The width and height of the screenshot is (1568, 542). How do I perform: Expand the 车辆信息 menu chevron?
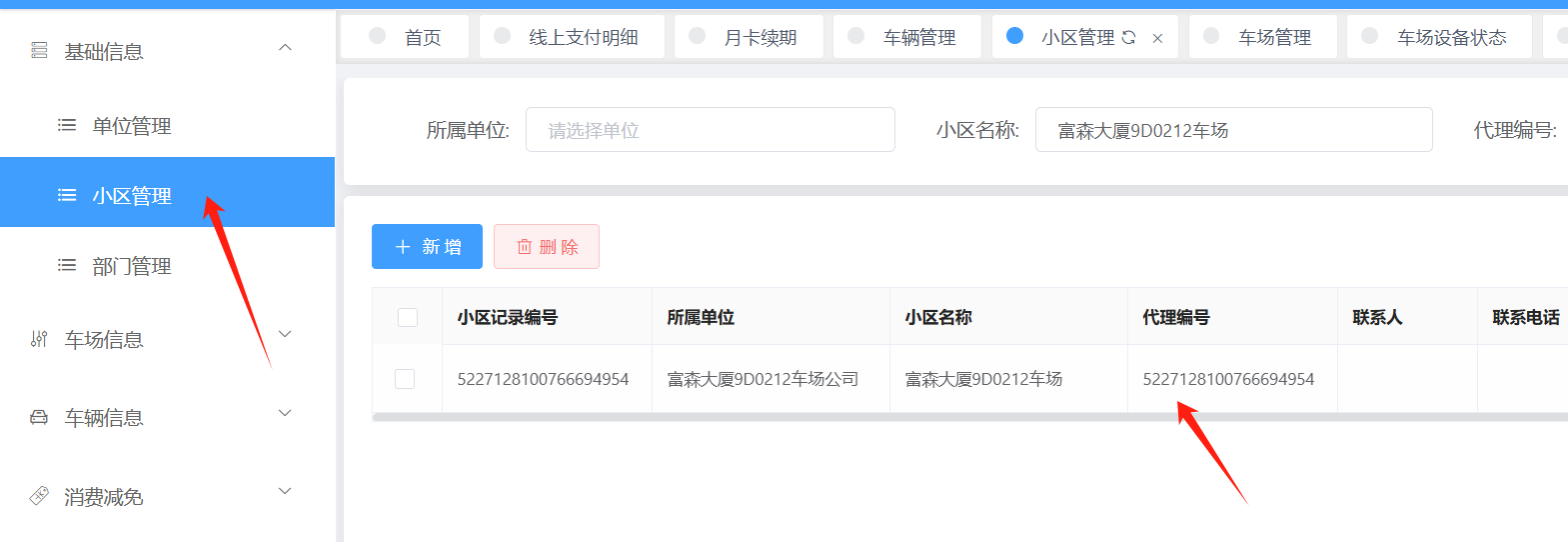click(285, 412)
